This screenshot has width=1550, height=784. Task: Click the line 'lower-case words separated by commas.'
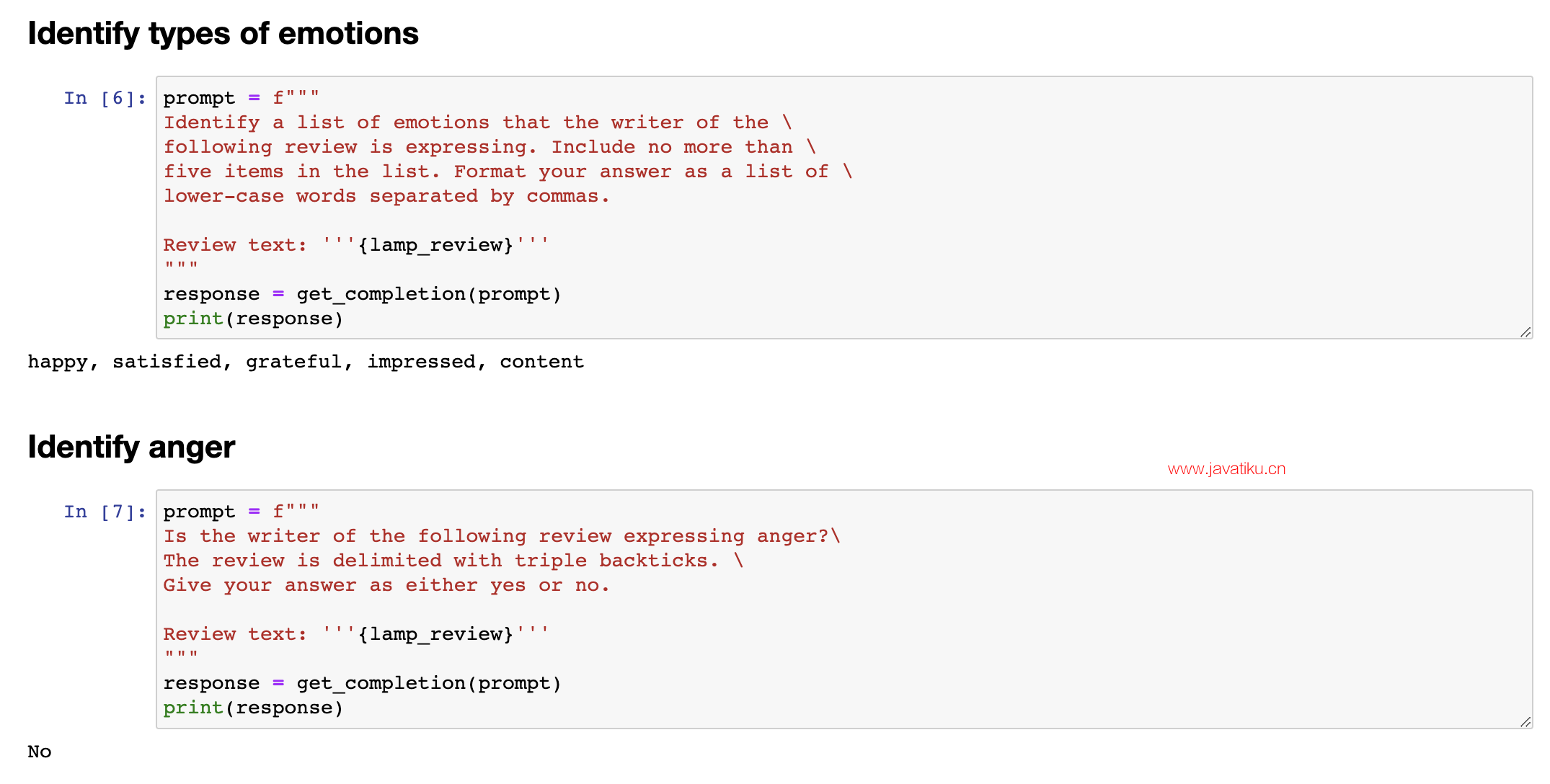click(386, 196)
